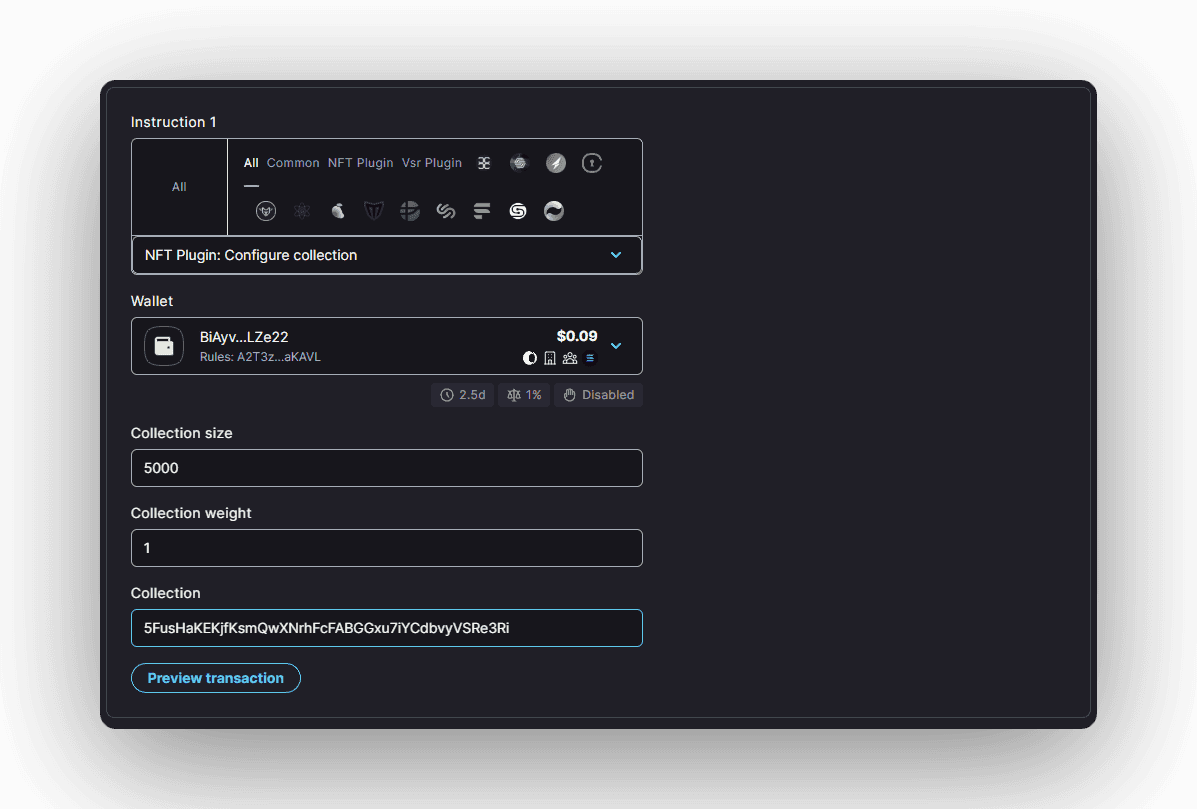
Task: Click the Disabled veto badge
Action: pos(598,395)
